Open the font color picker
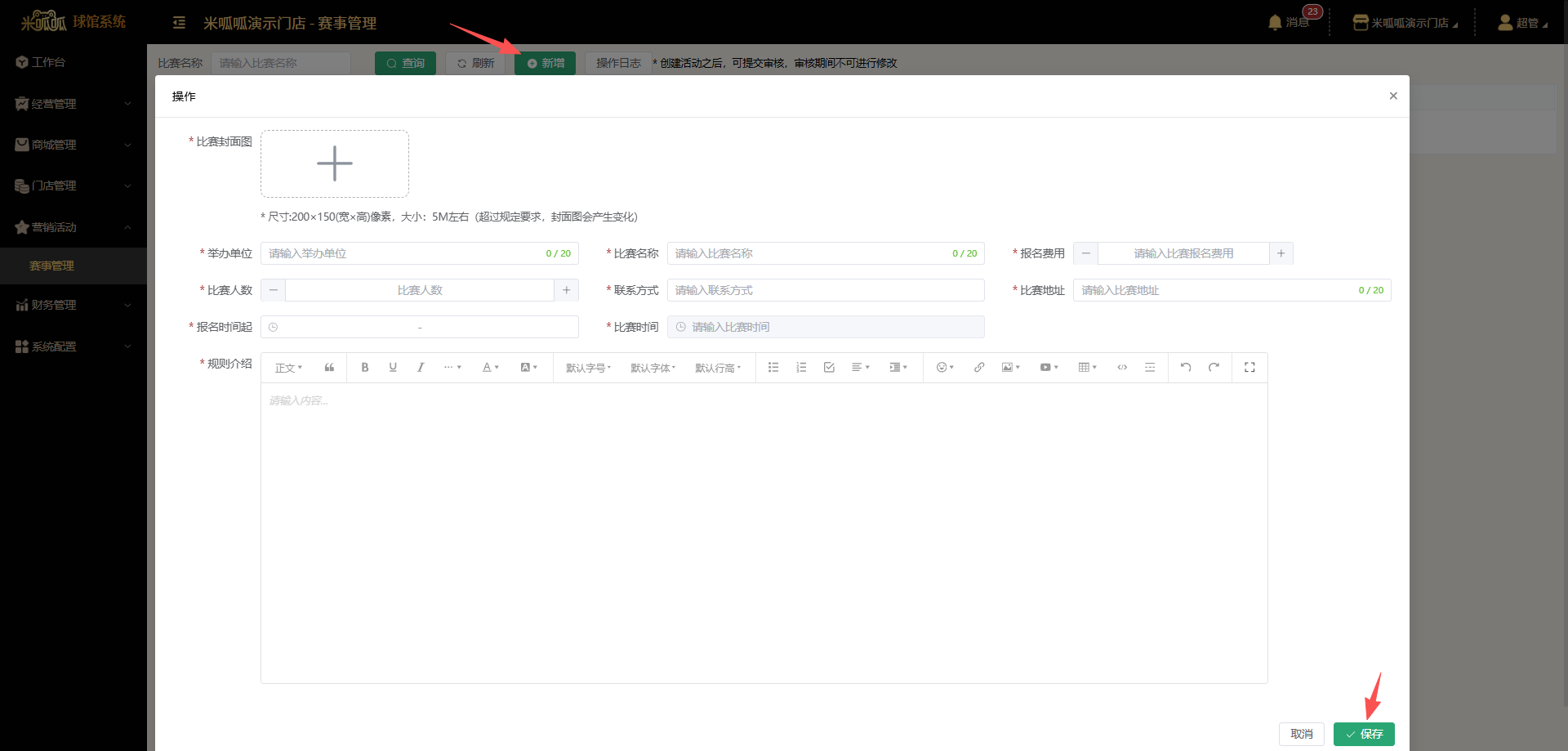This screenshot has width=1568, height=751. click(x=490, y=368)
